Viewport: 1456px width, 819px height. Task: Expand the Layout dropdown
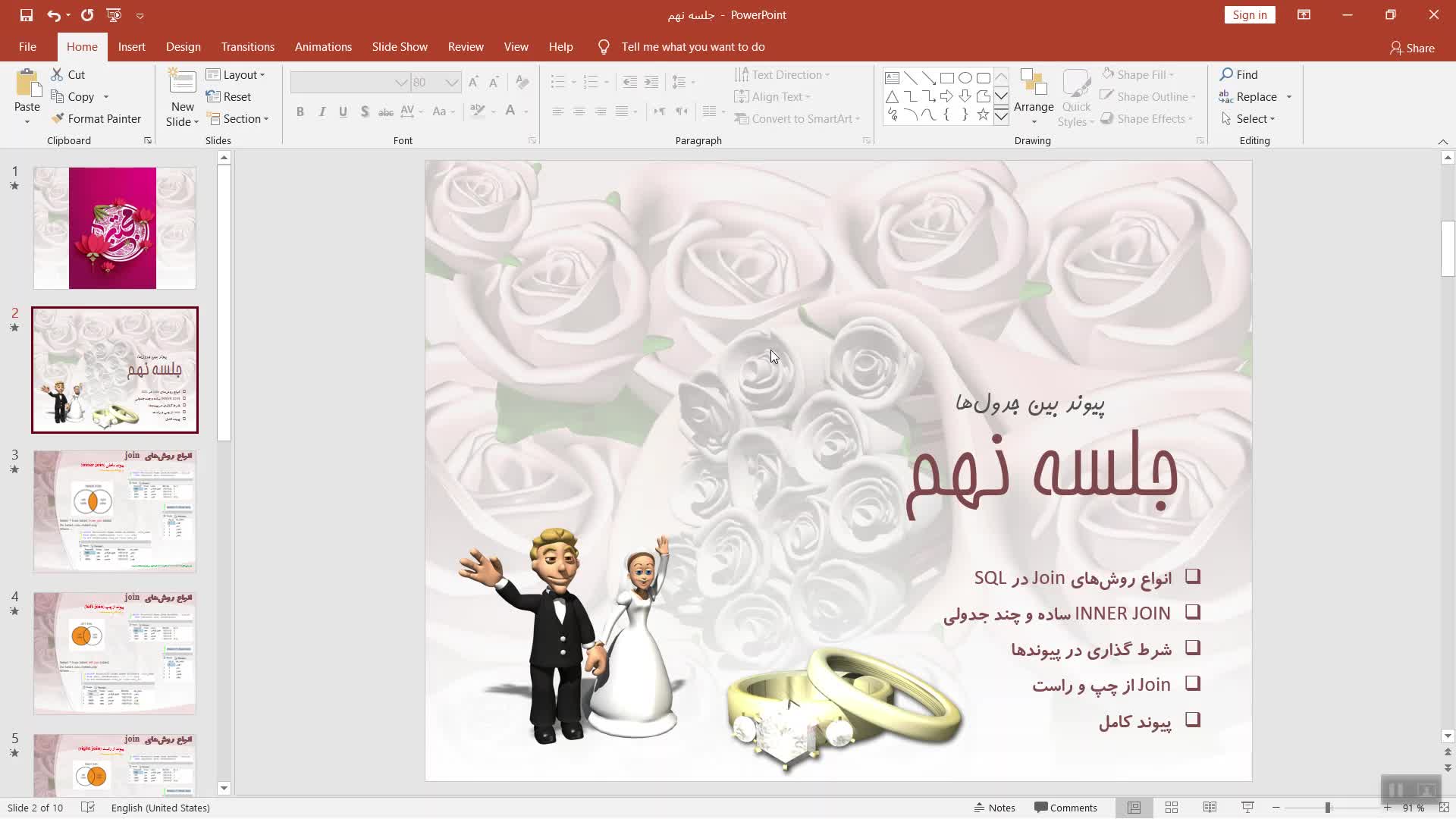pyautogui.click(x=235, y=74)
